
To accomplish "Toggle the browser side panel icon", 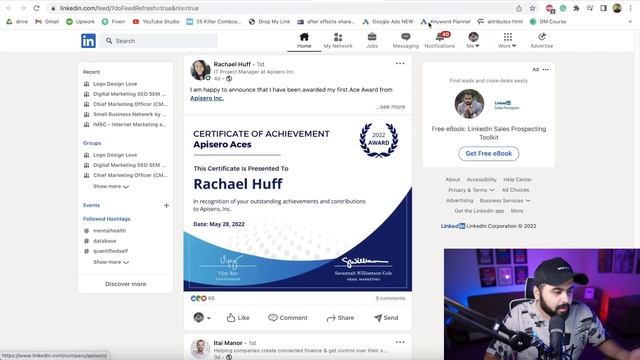I will tap(603, 8).
